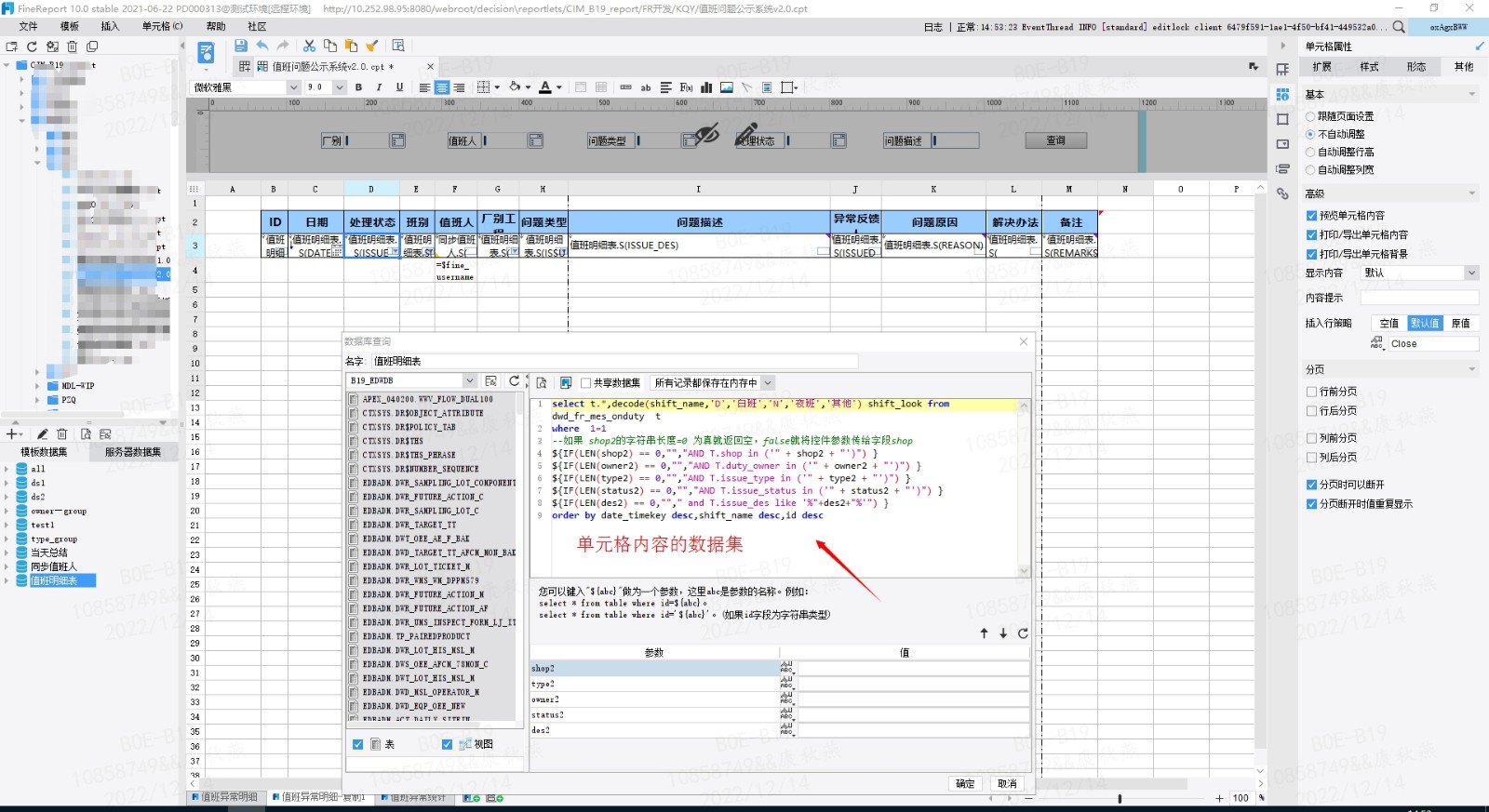Click the search magnifier icon at top right

tap(1399, 27)
